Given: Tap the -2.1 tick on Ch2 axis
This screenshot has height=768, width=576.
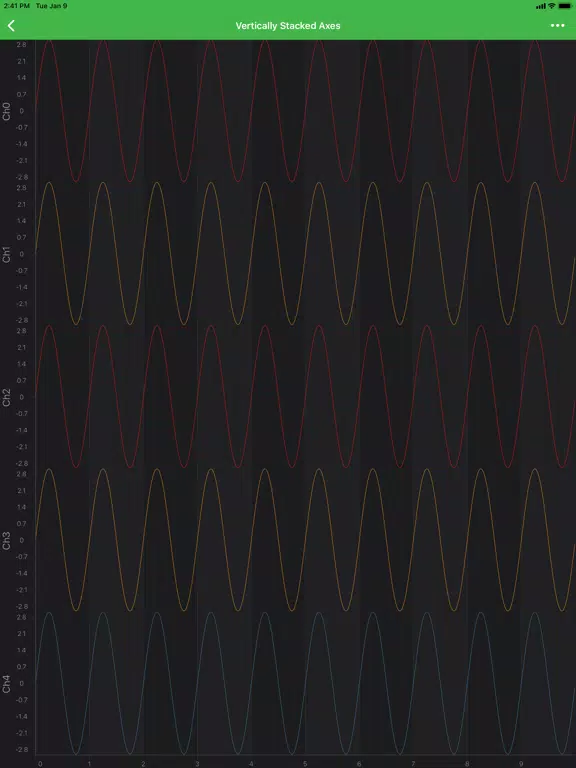Looking at the screenshot, I should click(22, 447).
